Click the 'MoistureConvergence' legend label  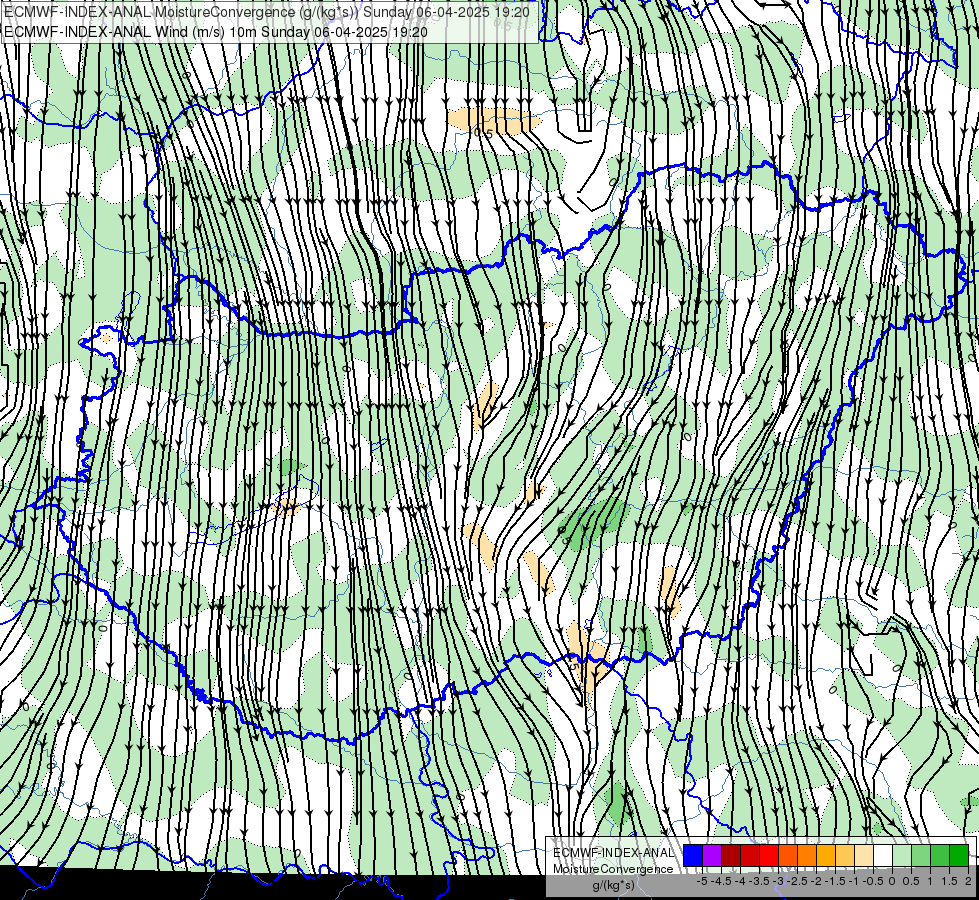tap(613, 869)
